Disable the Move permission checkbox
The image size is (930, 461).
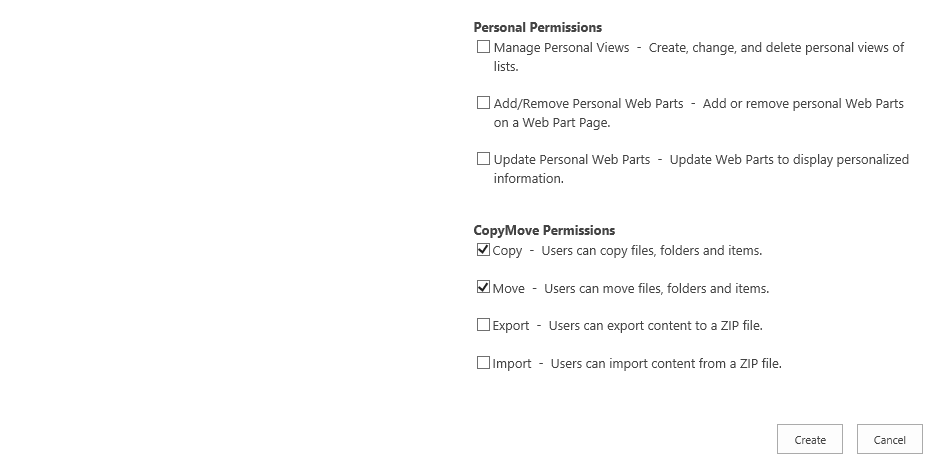tap(484, 288)
